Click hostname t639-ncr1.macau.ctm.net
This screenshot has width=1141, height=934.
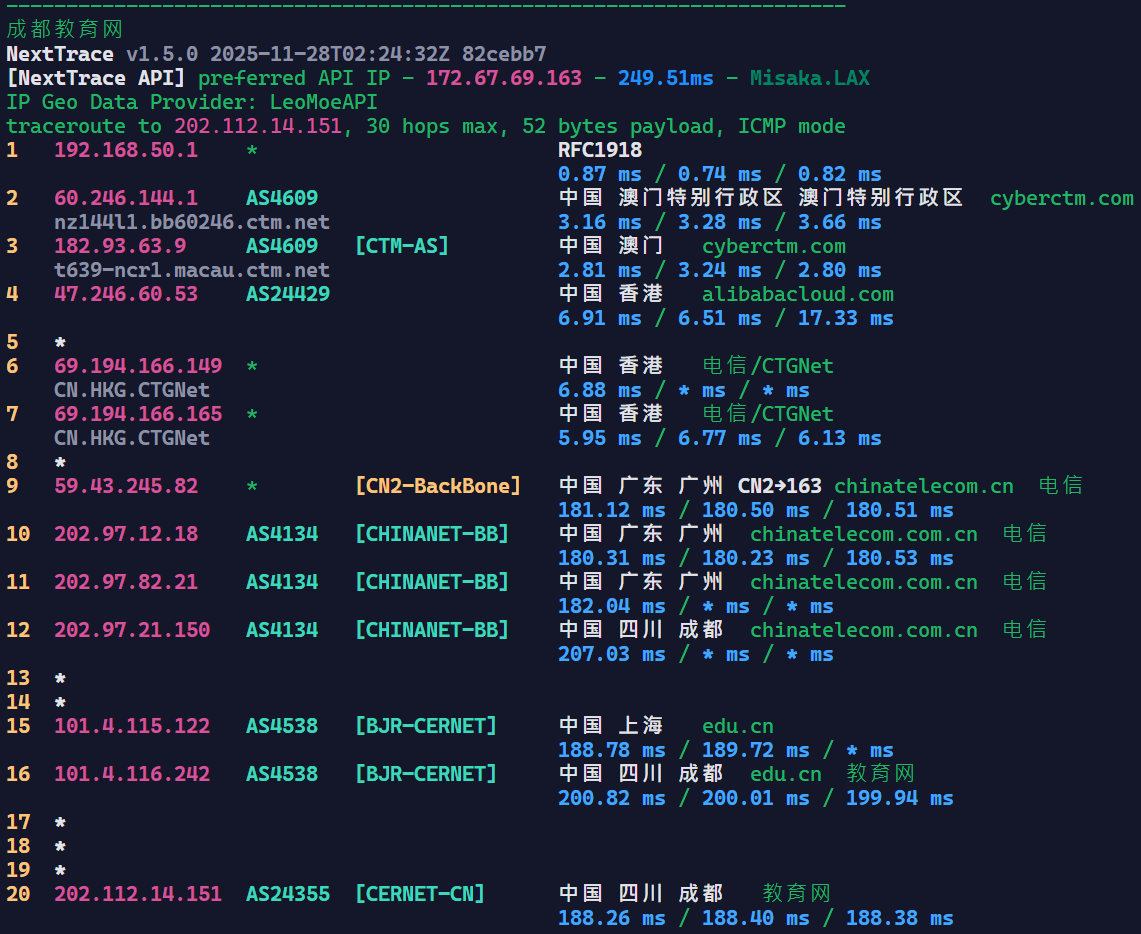point(191,270)
